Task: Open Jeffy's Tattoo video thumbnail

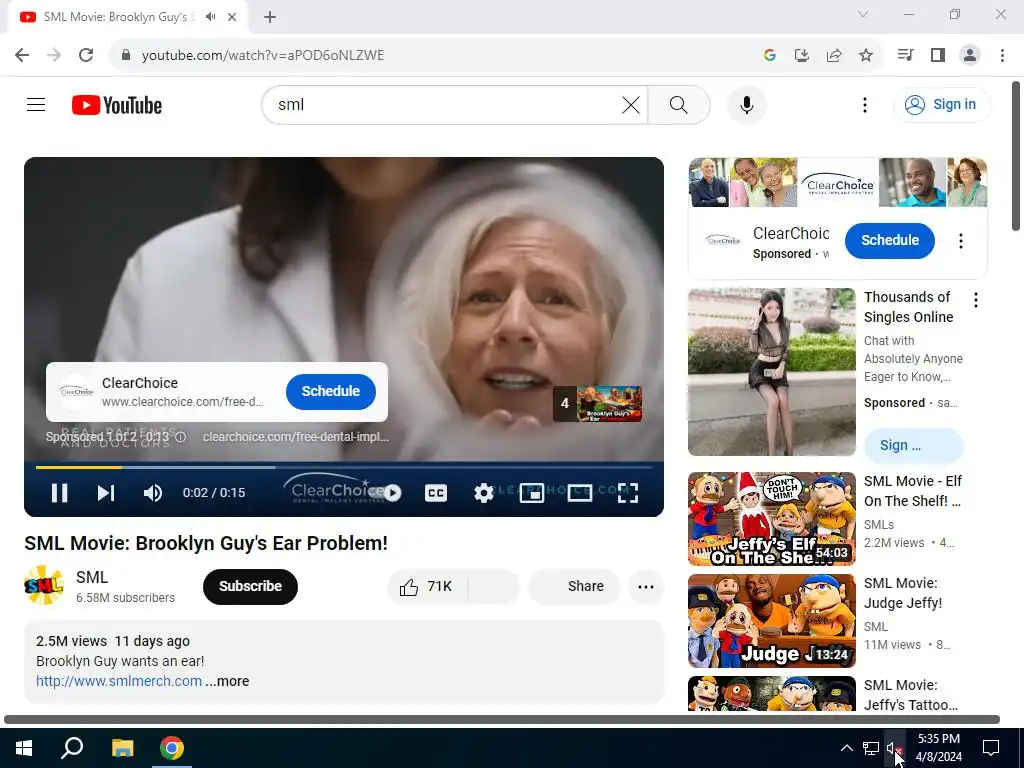Action: click(771, 694)
